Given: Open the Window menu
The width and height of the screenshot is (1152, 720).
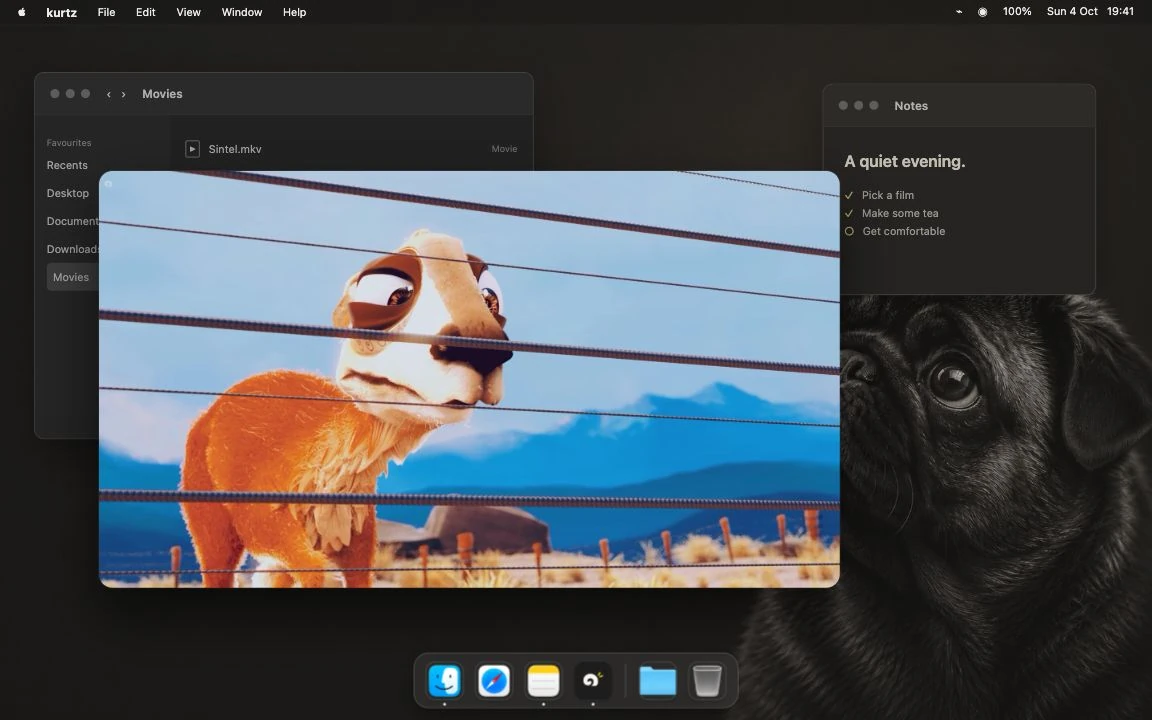Looking at the screenshot, I should pos(242,12).
